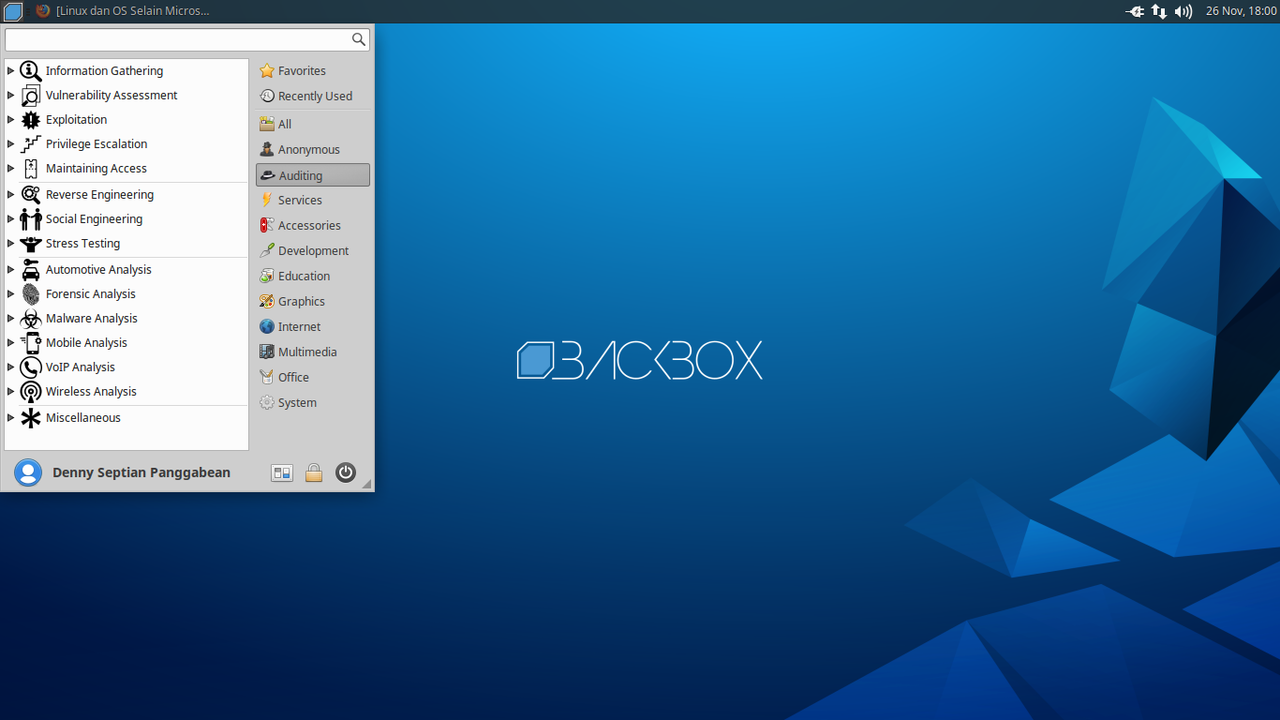Click the Privilege Escalation stairs icon
Viewport: 1280px width, 720px height.
pyautogui.click(x=31, y=144)
